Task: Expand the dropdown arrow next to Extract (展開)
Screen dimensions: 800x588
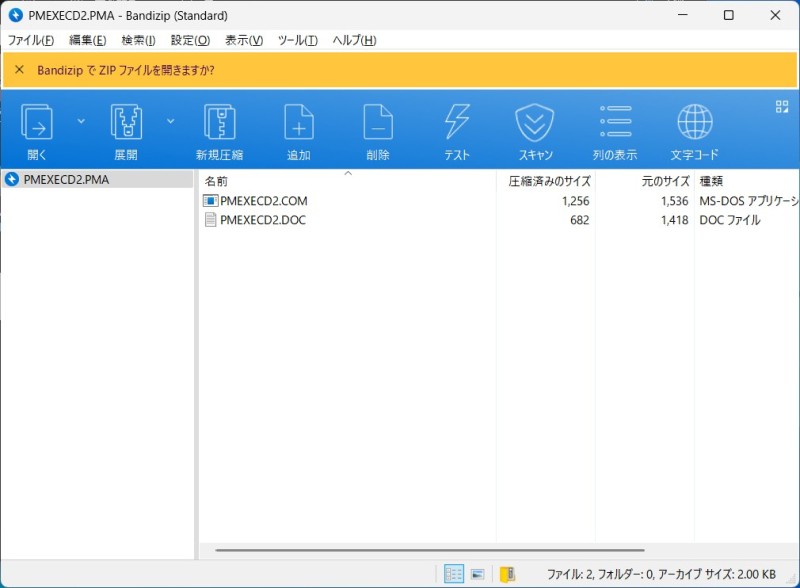Action: click(170, 121)
